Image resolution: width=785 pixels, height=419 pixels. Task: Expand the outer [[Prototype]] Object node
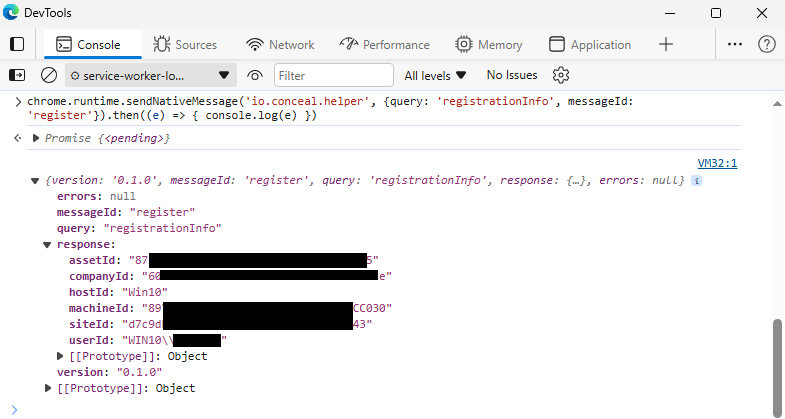[x=48, y=388]
